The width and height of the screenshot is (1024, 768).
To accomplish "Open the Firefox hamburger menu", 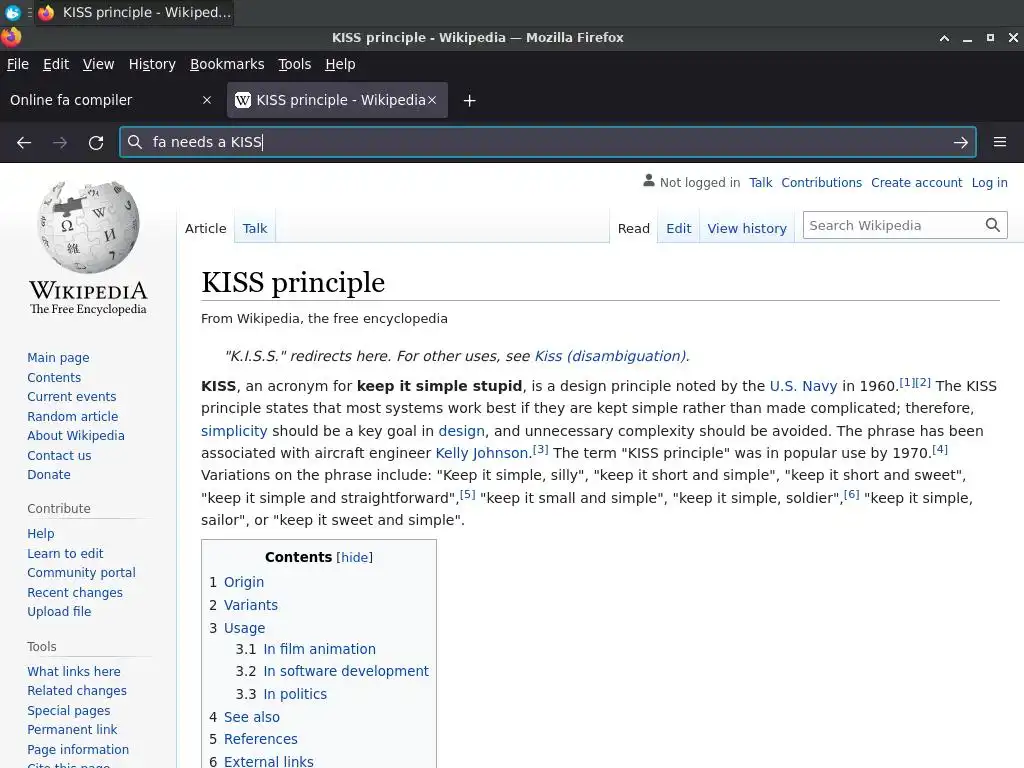I will (x=1000, y=142).
